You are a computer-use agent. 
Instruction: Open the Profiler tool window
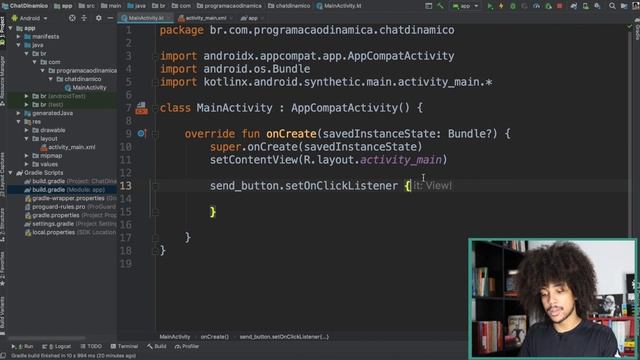187,347
